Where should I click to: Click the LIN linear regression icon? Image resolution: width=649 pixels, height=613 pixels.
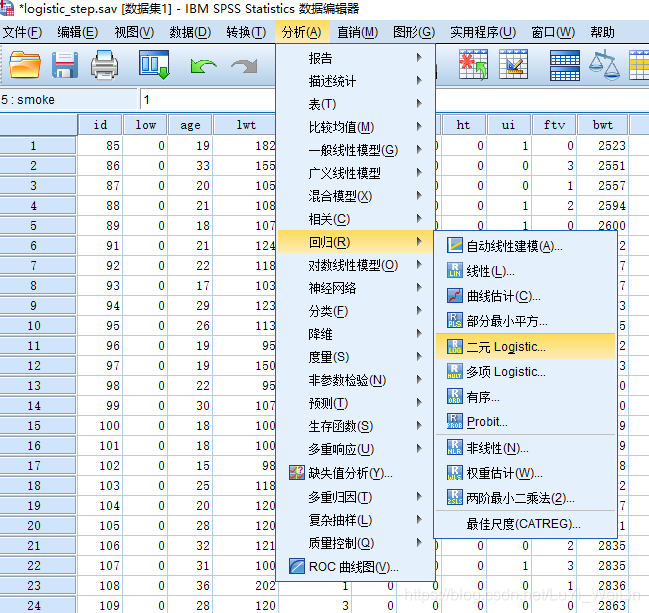[454, 271]
